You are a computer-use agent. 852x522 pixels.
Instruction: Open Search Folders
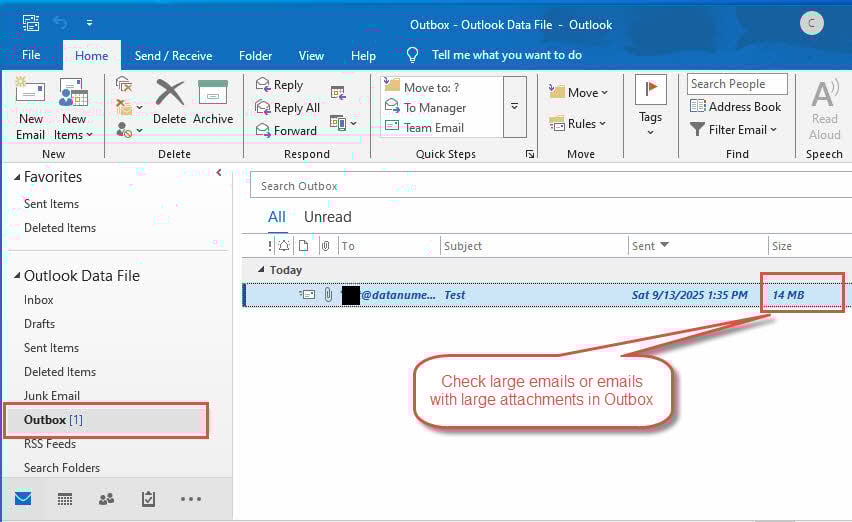(x=62, y=468)
